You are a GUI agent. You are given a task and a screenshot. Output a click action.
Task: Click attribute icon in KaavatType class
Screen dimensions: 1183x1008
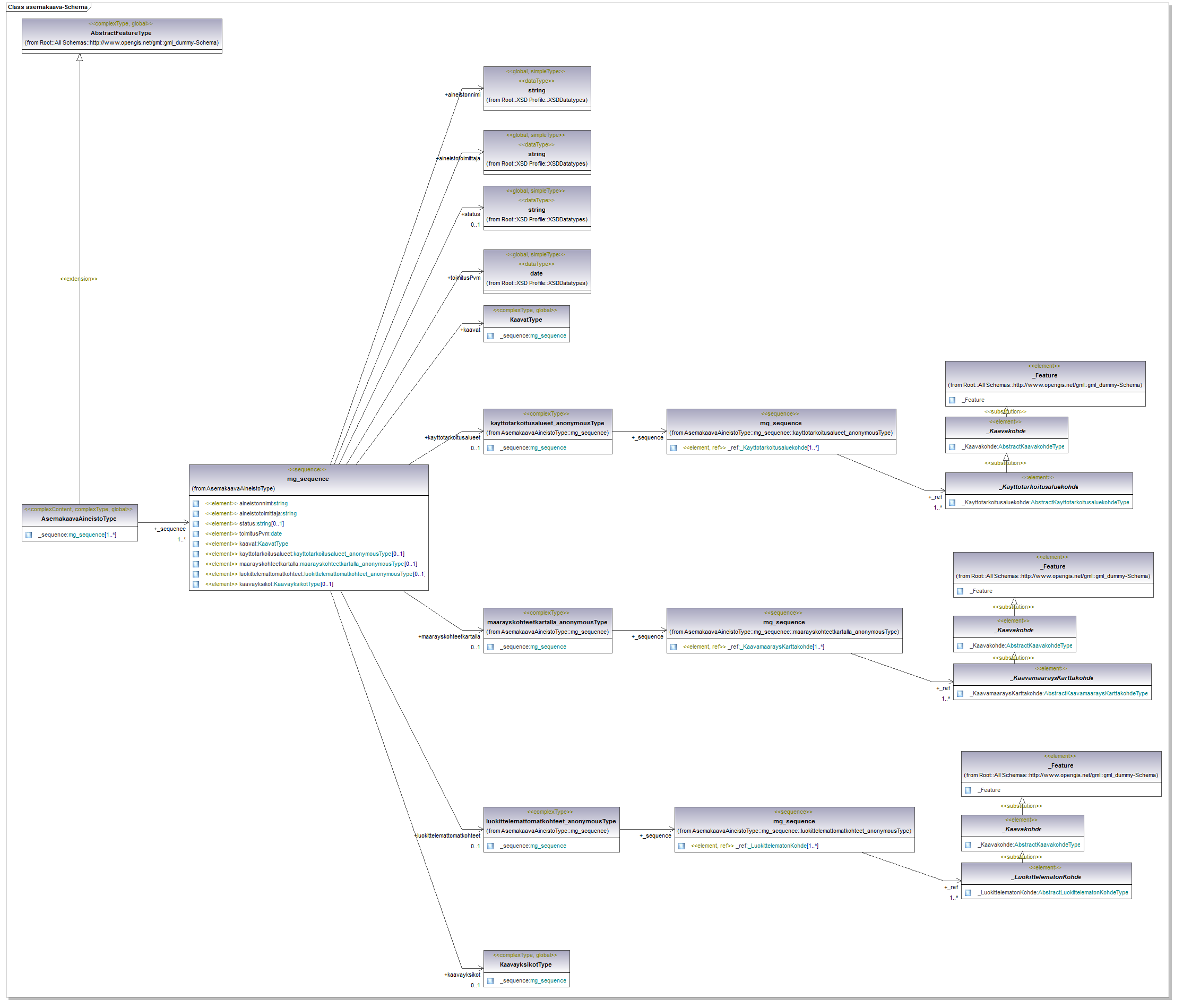[x=490, y=336]
